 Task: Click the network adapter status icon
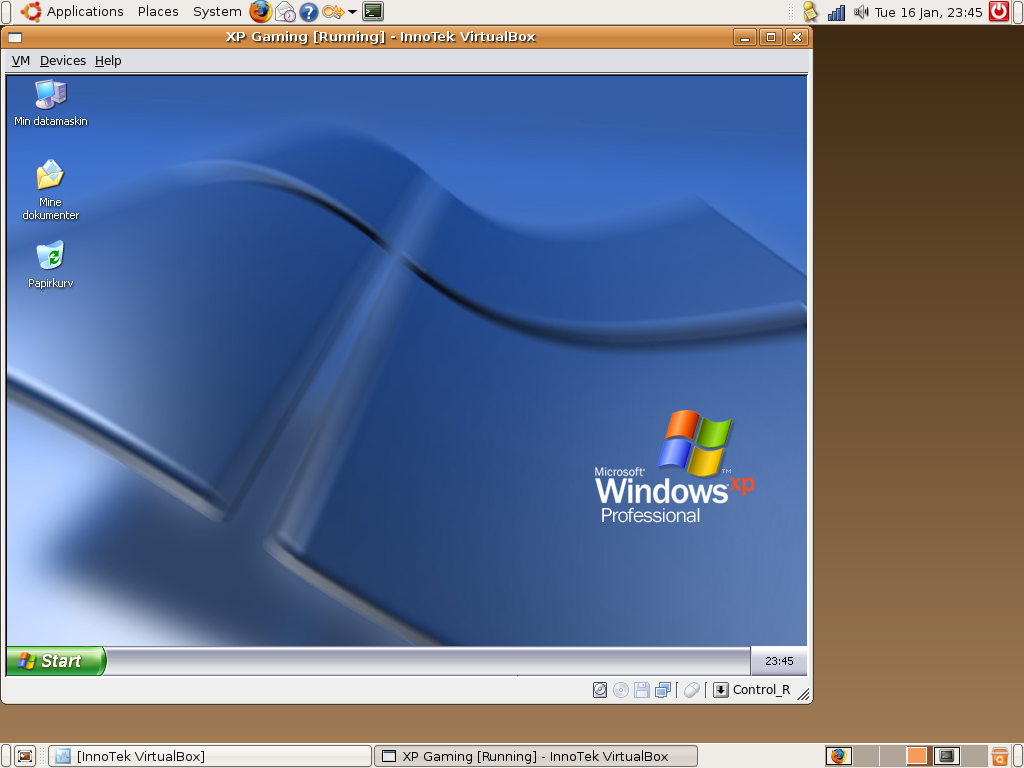pos(663,690)
